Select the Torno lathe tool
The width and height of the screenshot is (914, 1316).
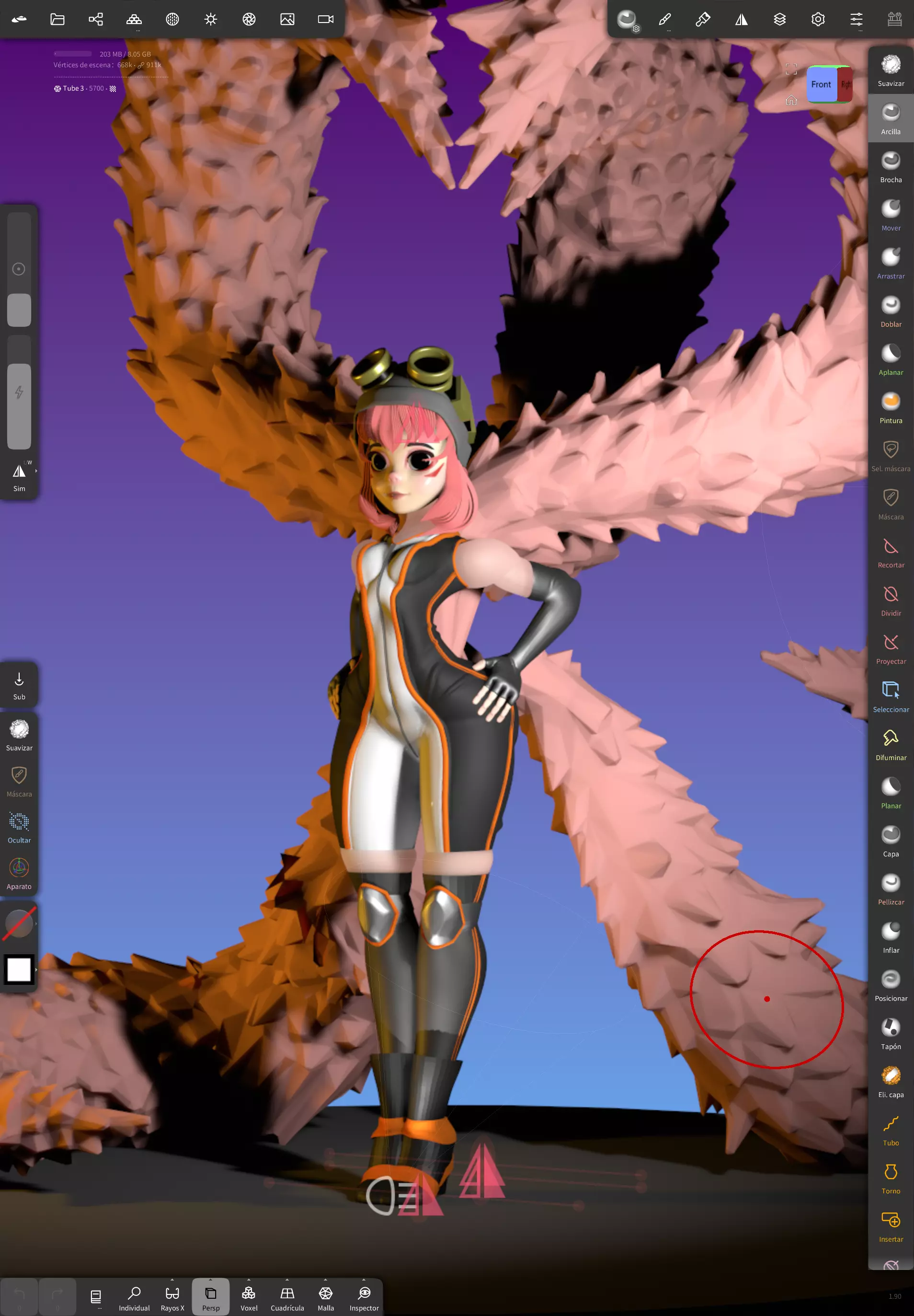891,1177
